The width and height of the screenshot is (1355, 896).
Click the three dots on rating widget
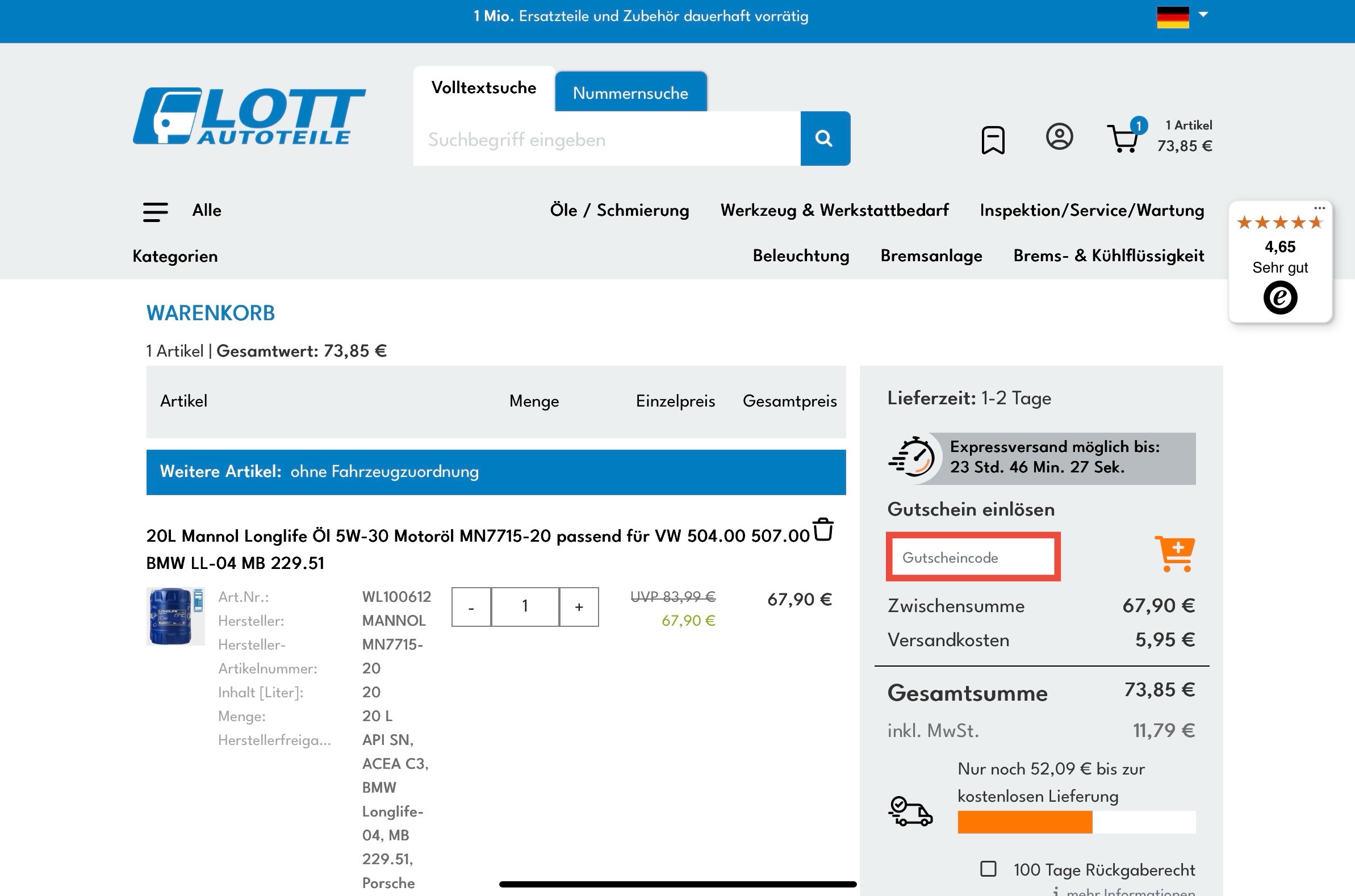point(1319,208)
